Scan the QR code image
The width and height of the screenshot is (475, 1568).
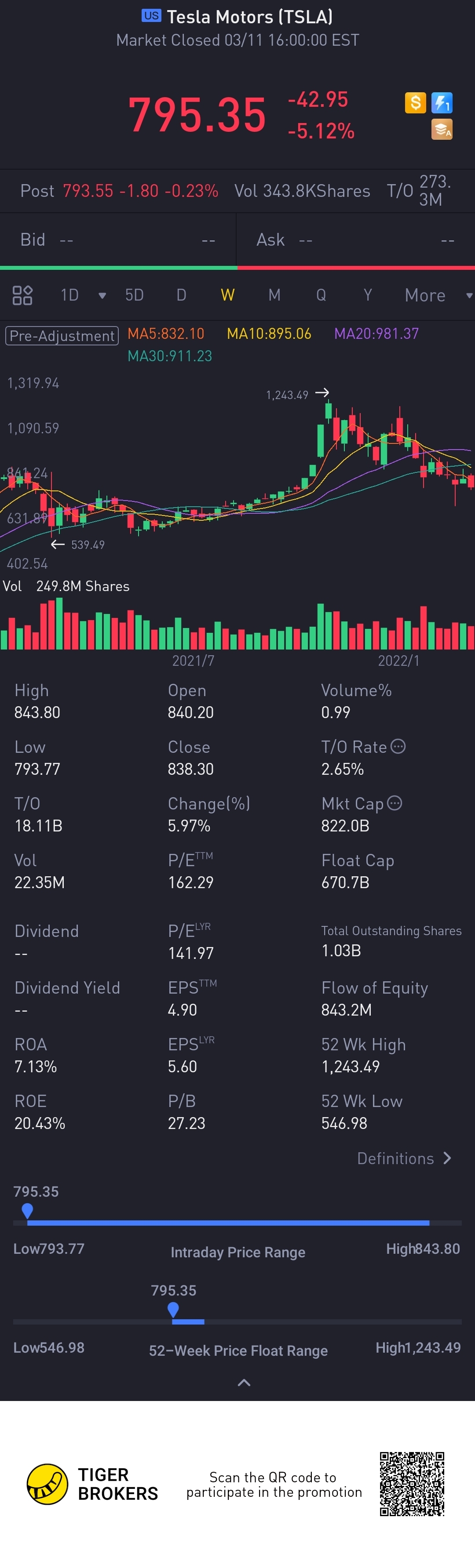[412, 1483]
